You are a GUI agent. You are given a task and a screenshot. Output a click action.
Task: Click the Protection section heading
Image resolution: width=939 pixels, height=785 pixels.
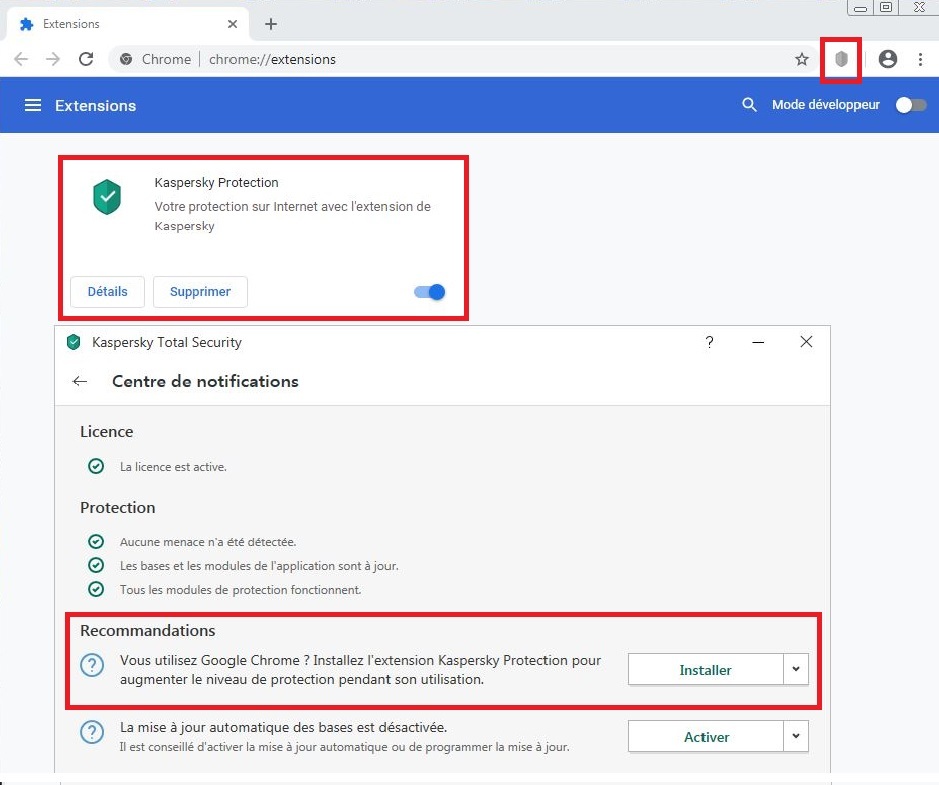point(117,507)
